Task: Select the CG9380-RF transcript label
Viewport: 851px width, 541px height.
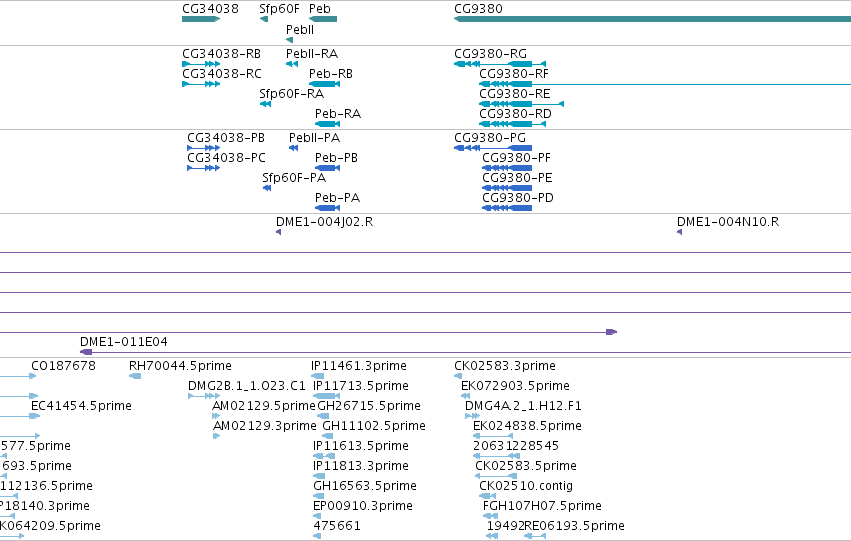Action: click(x=513, y=74)
